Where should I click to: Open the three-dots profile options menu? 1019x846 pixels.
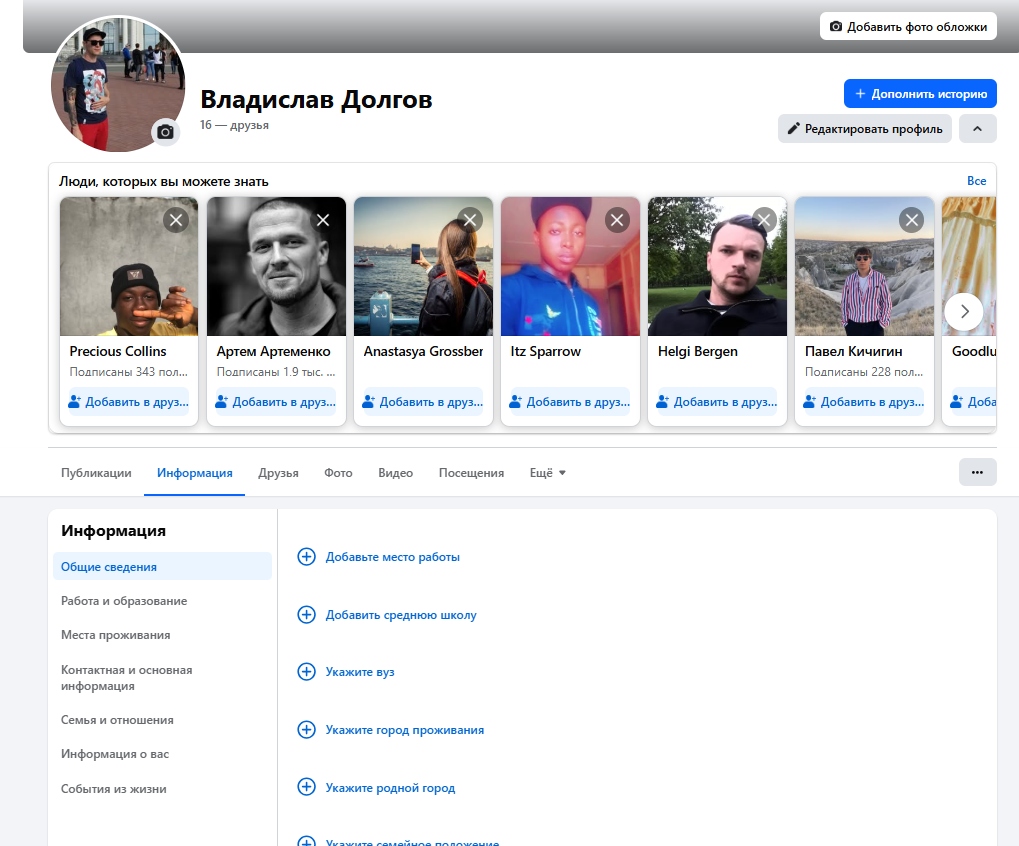[977, 472]
